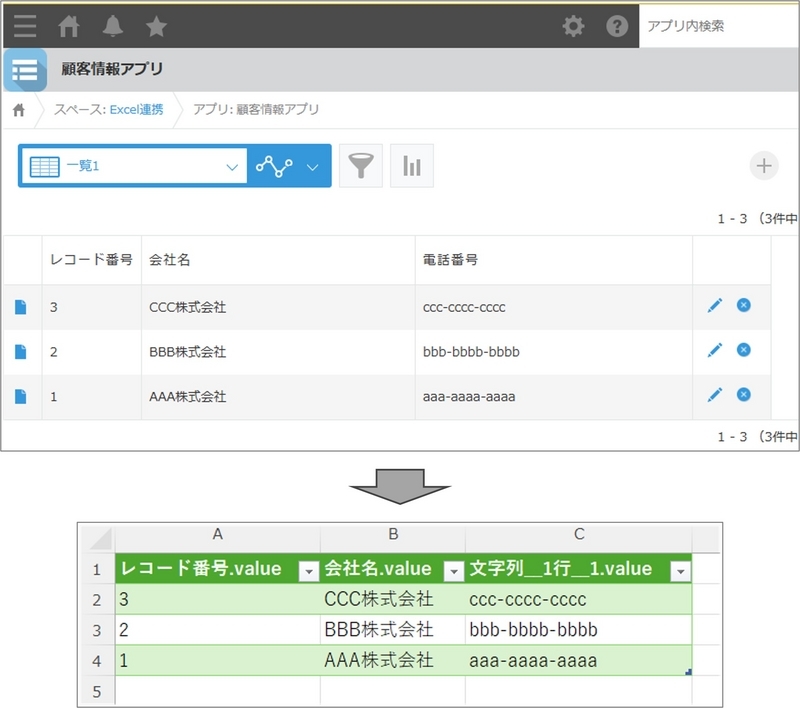Screen dimensions: 800x708
Task: Open the 一覧1 view selector
Action: pyautogui.click(x=130, y=165)
